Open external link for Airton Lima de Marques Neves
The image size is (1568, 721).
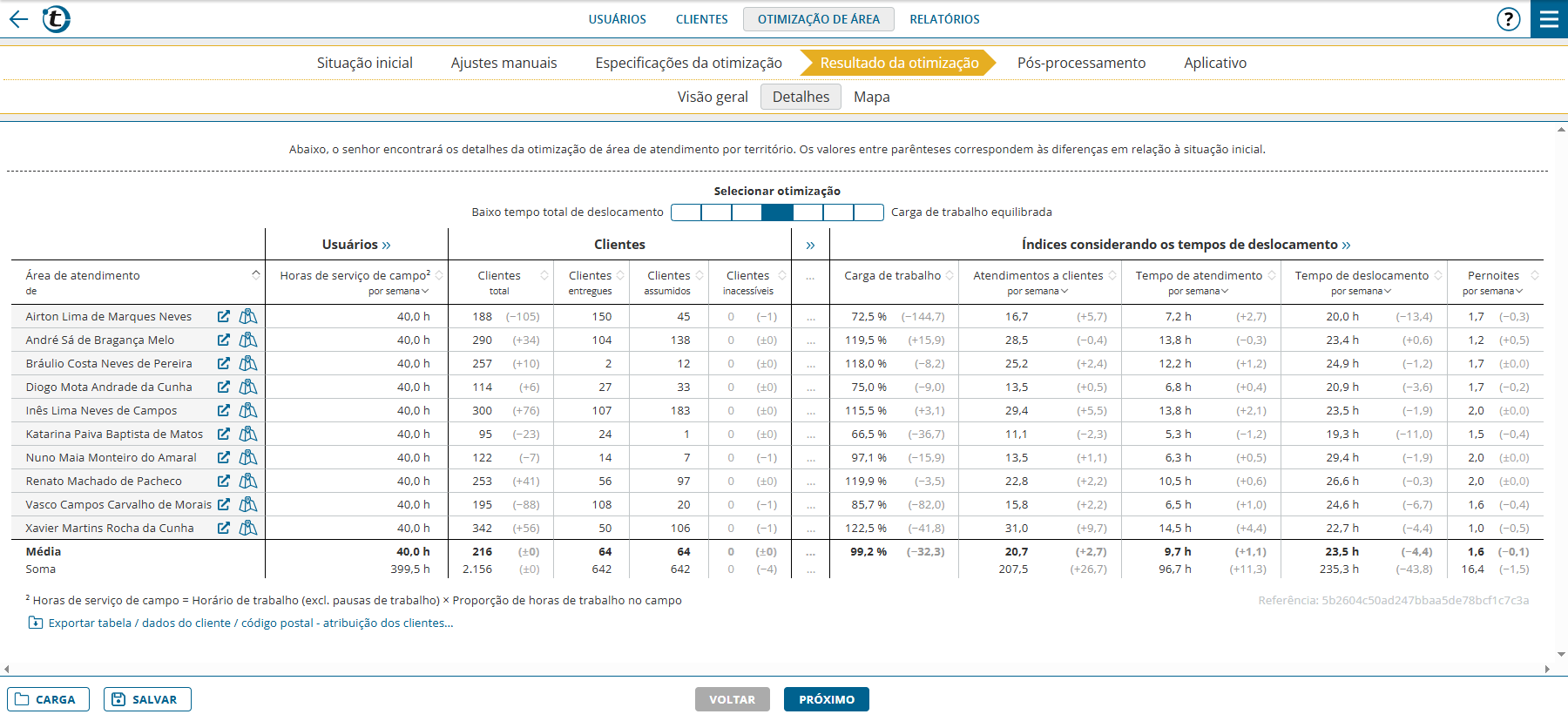point(224,316)
